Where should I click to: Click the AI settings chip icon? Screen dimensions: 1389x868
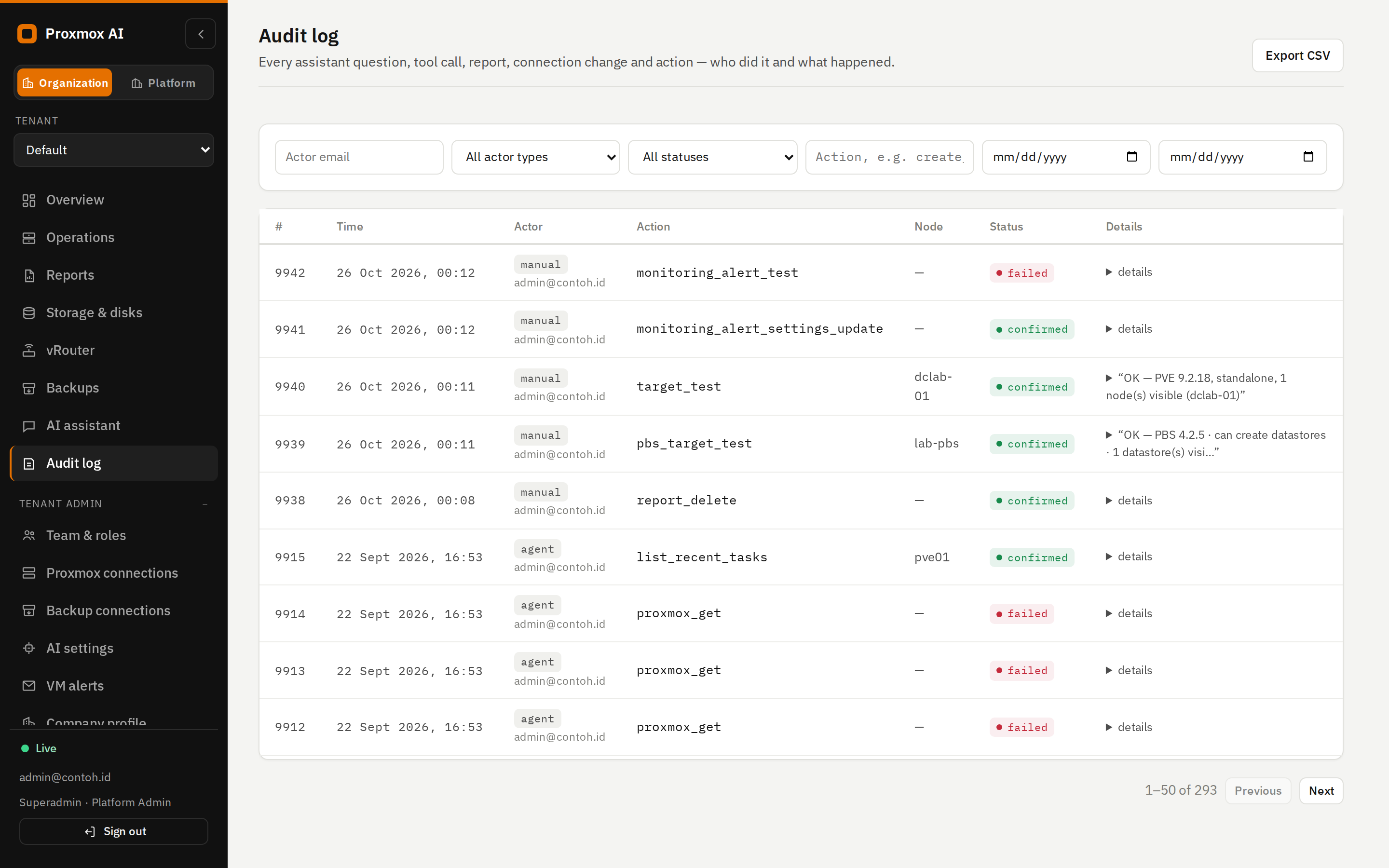click(29, 648)
